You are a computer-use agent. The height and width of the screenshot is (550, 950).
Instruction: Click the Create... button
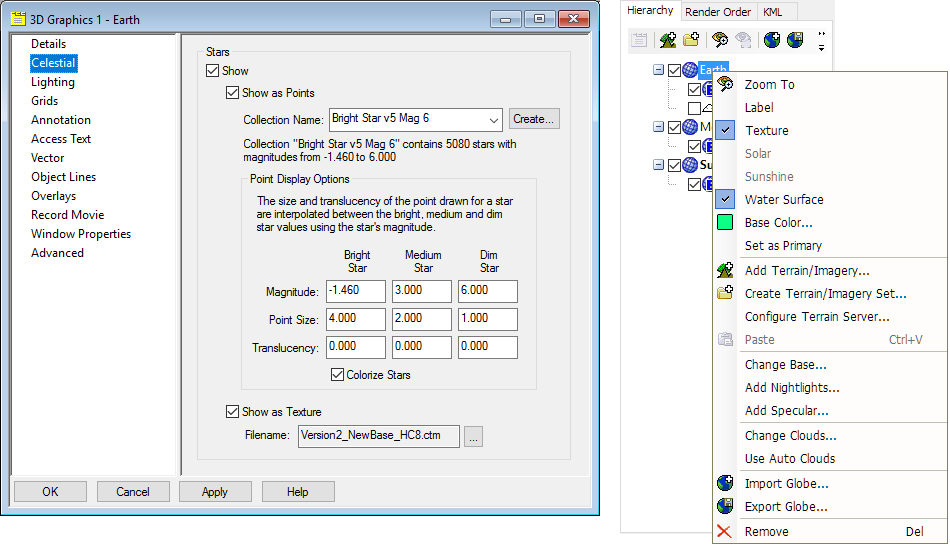point(534,119)
